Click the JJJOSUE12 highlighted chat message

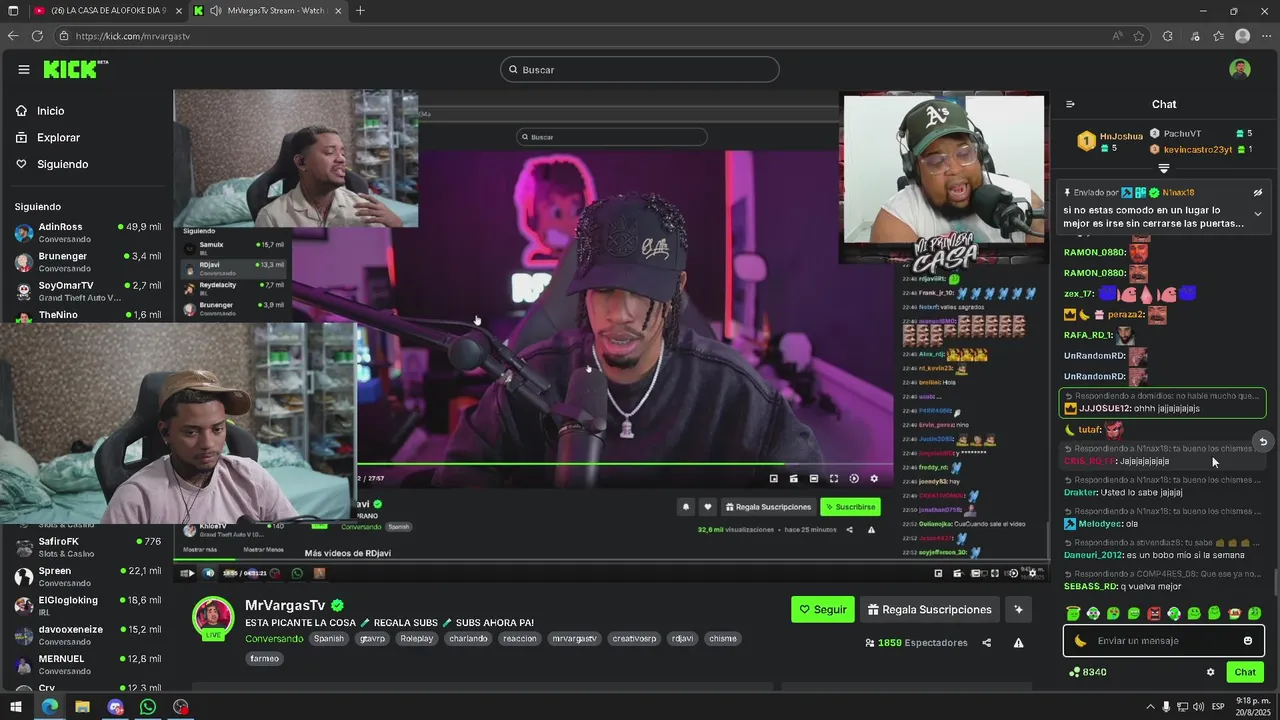coord(1162,402)
